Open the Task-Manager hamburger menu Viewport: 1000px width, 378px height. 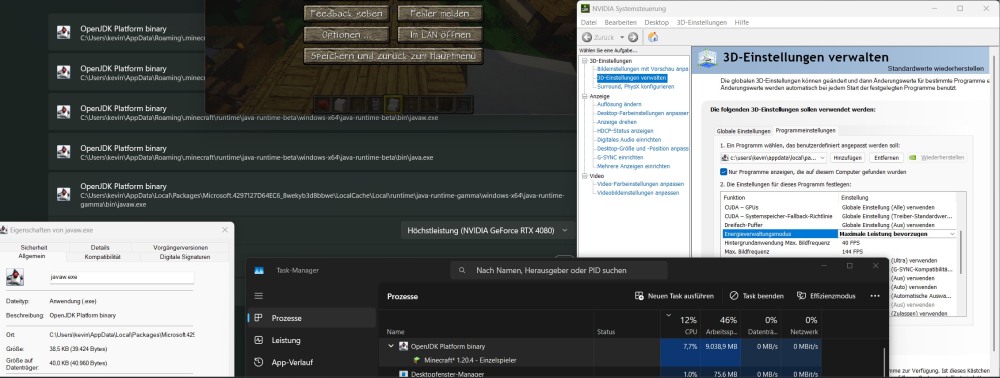[x=258, y=296]
